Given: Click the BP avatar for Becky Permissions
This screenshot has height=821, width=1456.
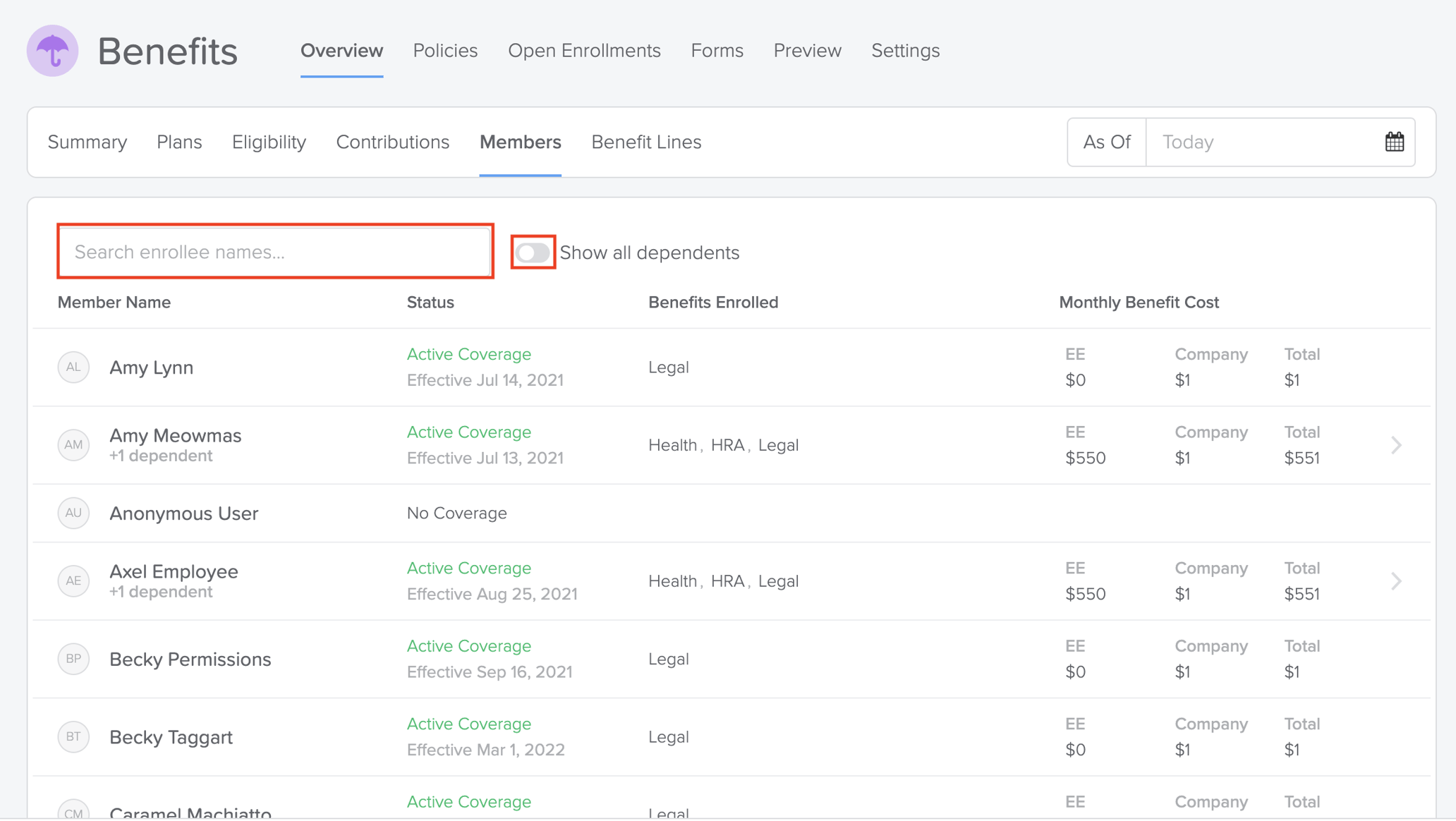Looking at the screenshot, I should 73,659.
